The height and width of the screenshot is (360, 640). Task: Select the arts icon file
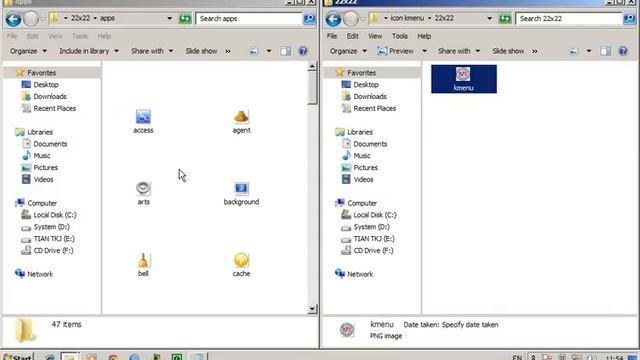coord(143,193)
